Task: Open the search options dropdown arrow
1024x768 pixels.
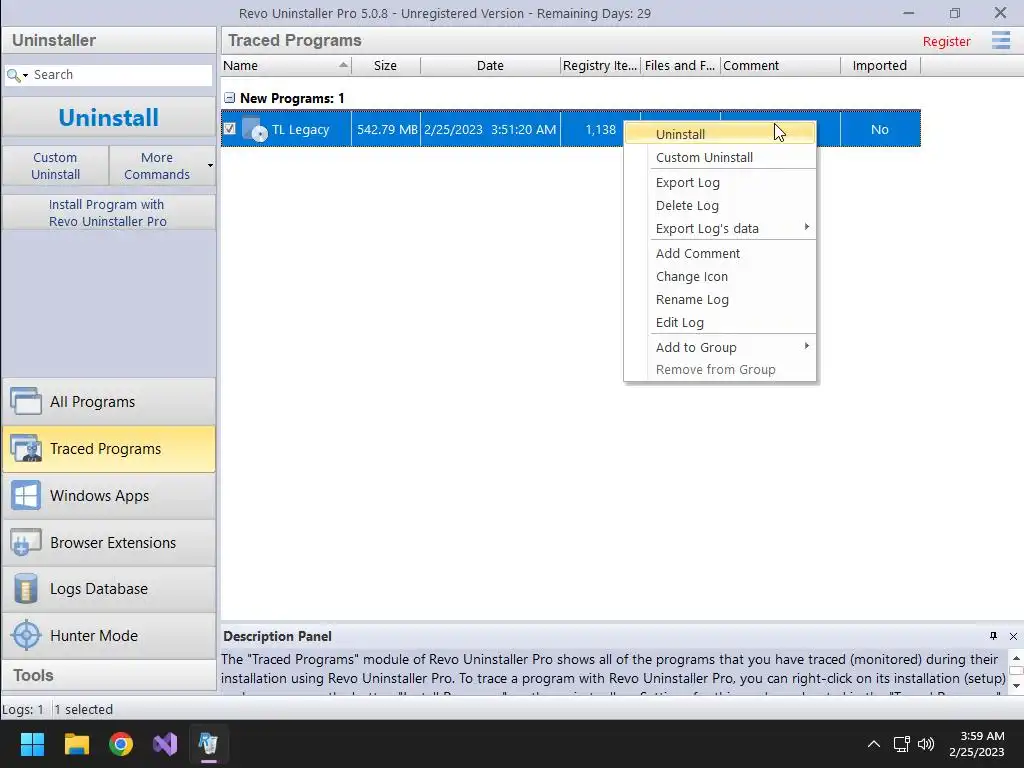Action: [x=25, y=76]
